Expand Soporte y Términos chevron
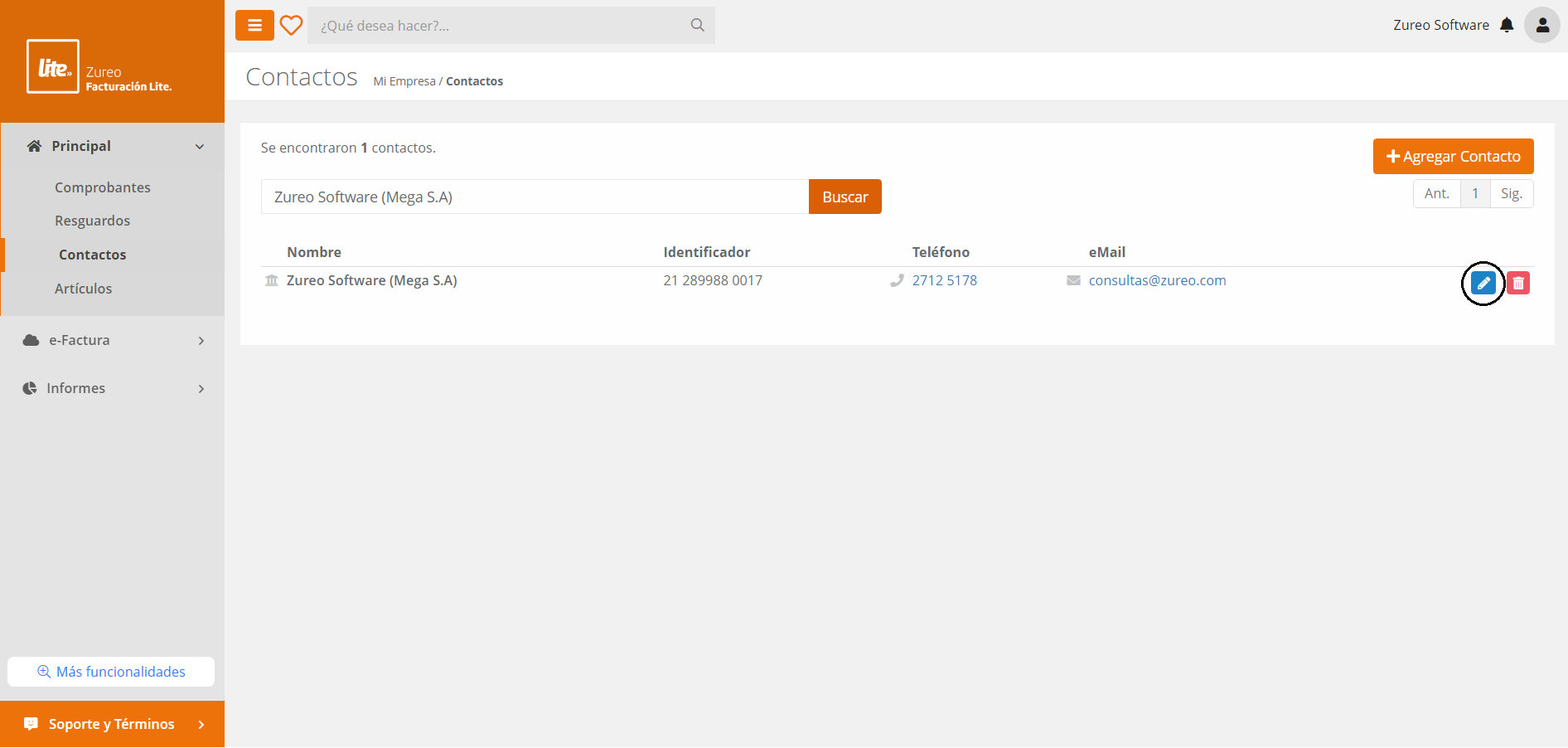 [x=201, y=725]
